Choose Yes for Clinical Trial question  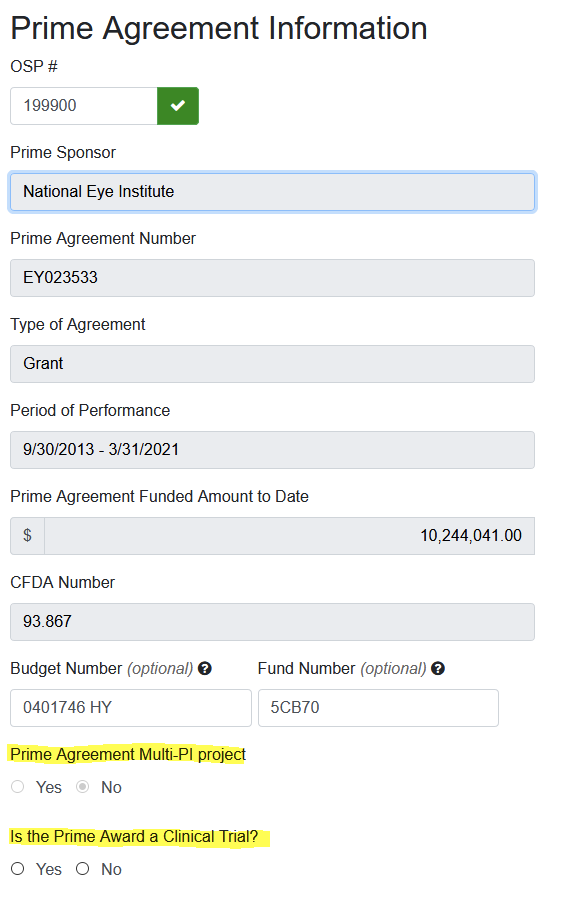(18, 868)
